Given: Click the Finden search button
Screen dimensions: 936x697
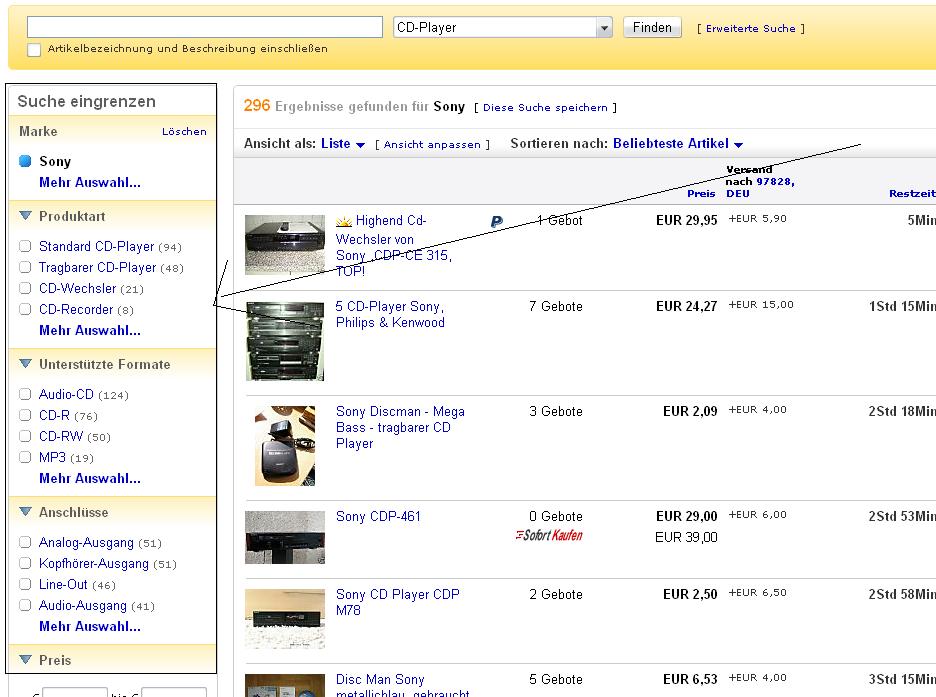Looking at the screenshot, I should coord(652,27).
